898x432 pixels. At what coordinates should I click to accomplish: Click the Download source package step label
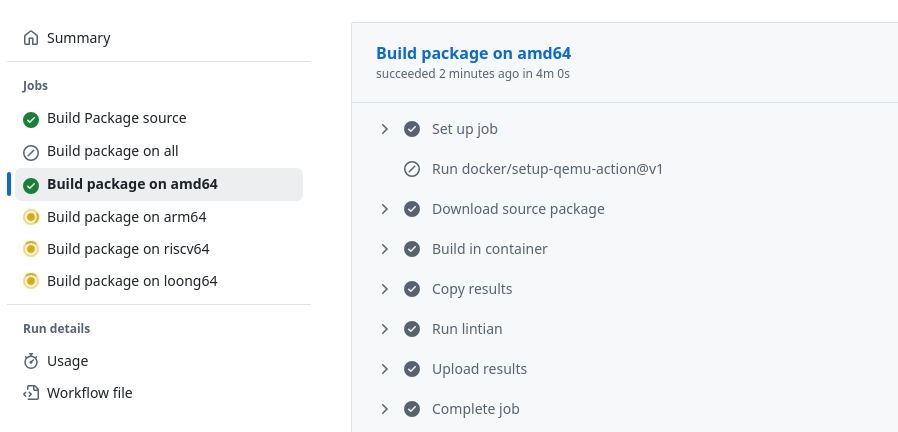[518, 209]
